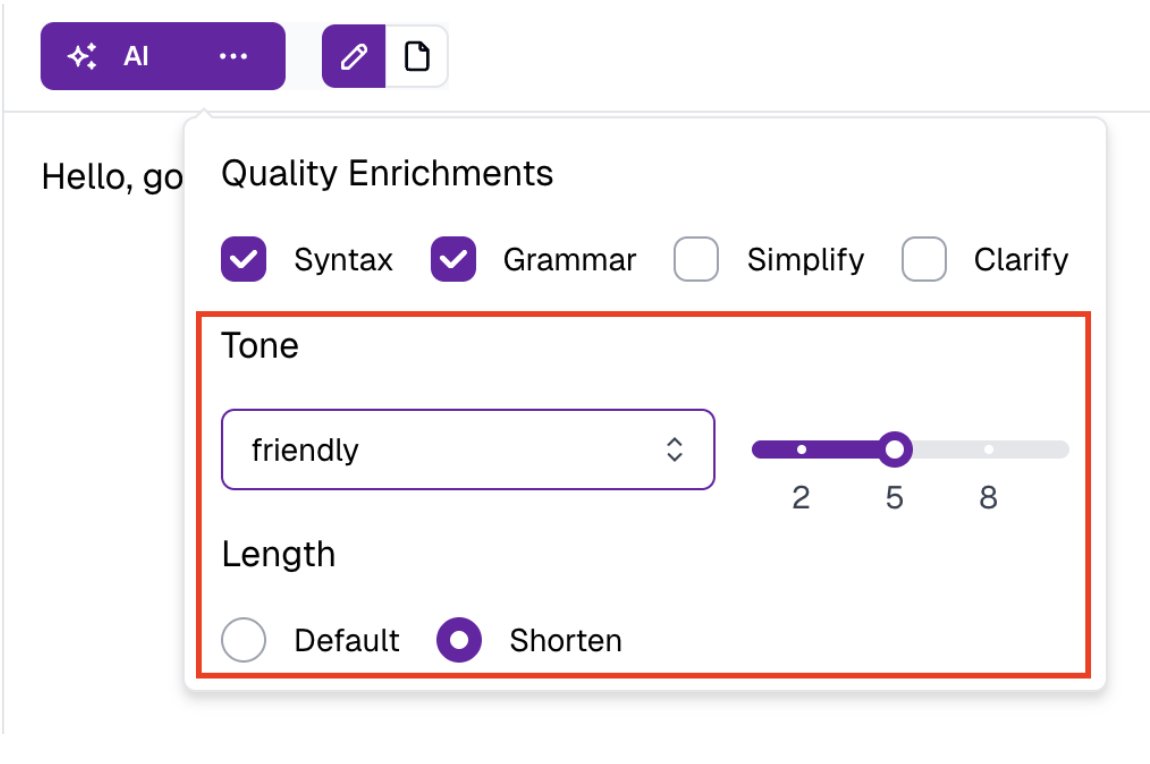Set tone intensity slider to 8
Image resolution: width=1150 pixels, height=764 pixels.
(x=988, y=450)
